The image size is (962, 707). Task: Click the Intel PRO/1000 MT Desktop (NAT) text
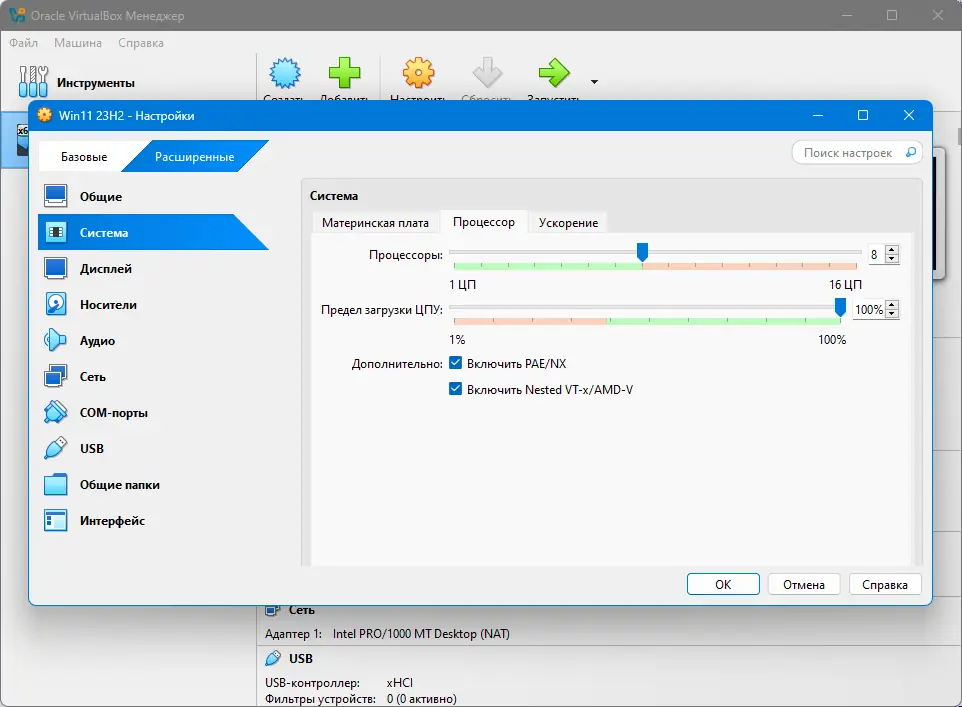421,634
